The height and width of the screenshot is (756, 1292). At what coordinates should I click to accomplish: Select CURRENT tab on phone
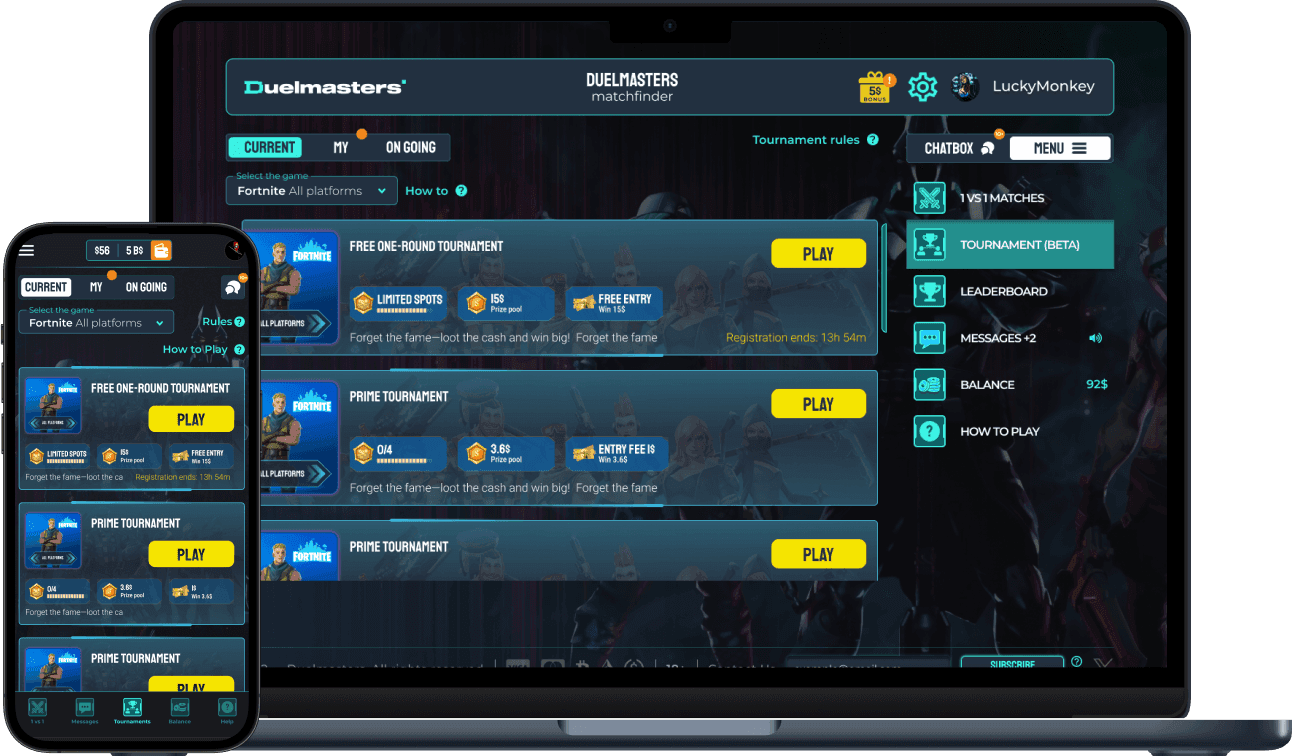[x=46, y=287]
